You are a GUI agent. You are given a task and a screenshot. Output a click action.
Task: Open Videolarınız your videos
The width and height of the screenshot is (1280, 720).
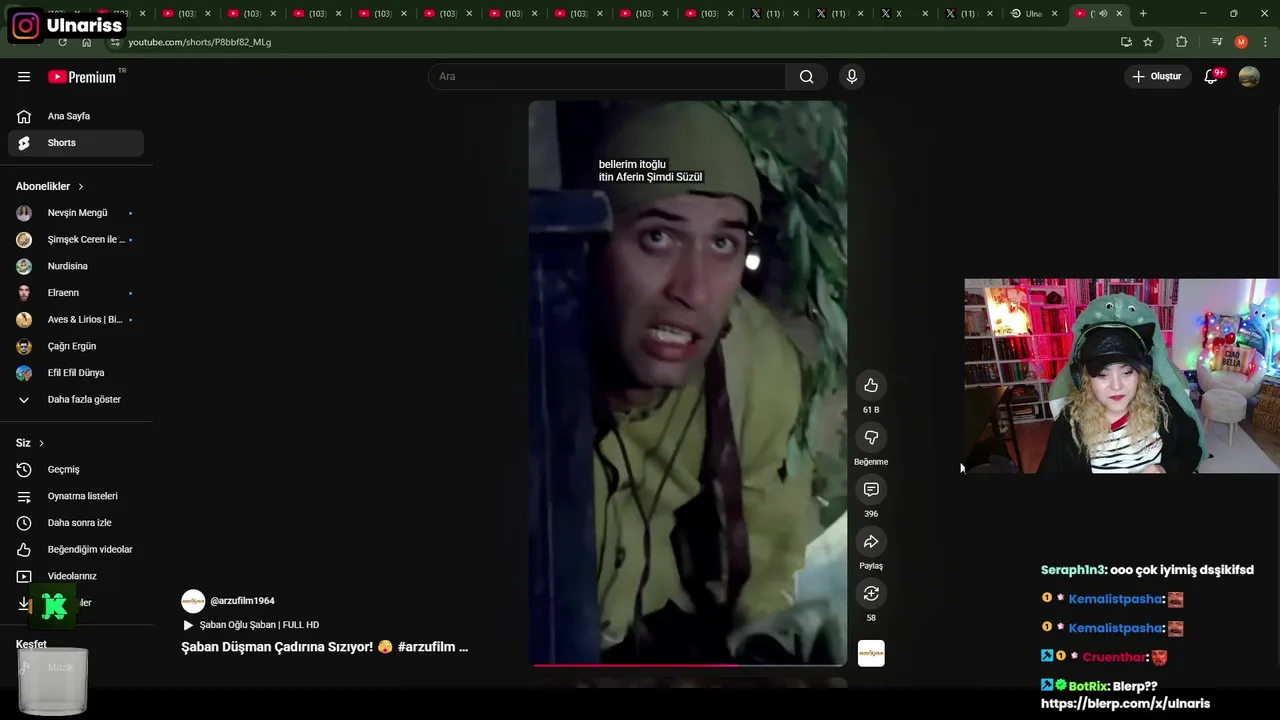point(76,576)
